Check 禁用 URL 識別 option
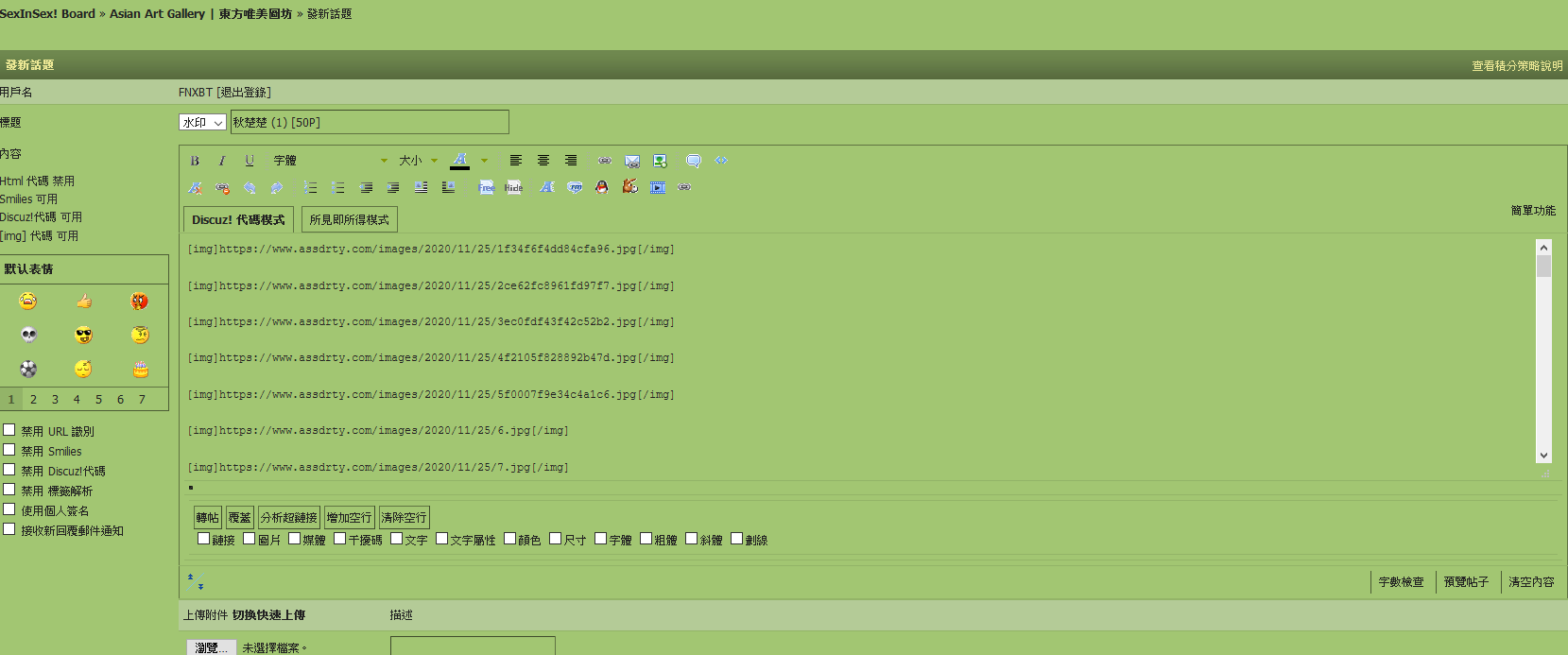 pos(9,430)
